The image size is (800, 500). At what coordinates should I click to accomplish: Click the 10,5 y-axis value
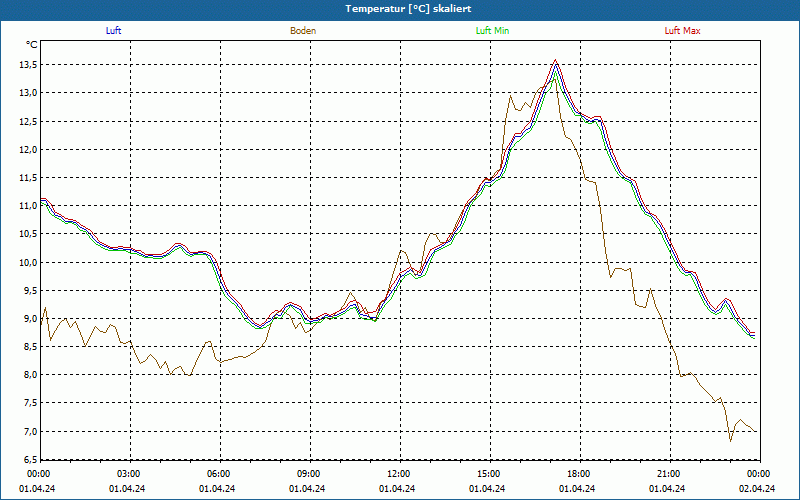pos(28,234)
